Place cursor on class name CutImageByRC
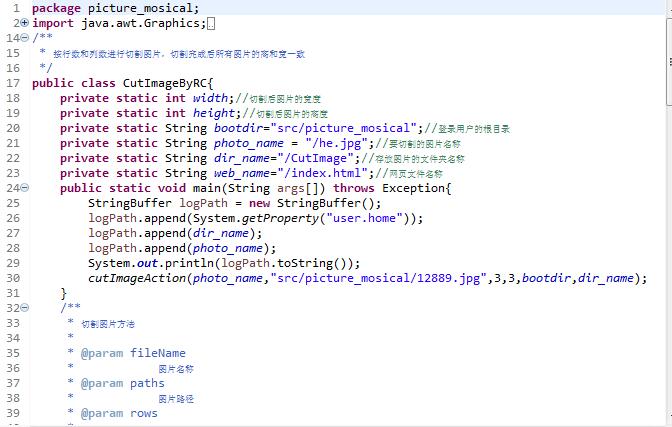The image size is (672, 427). (x=165, y=83)
